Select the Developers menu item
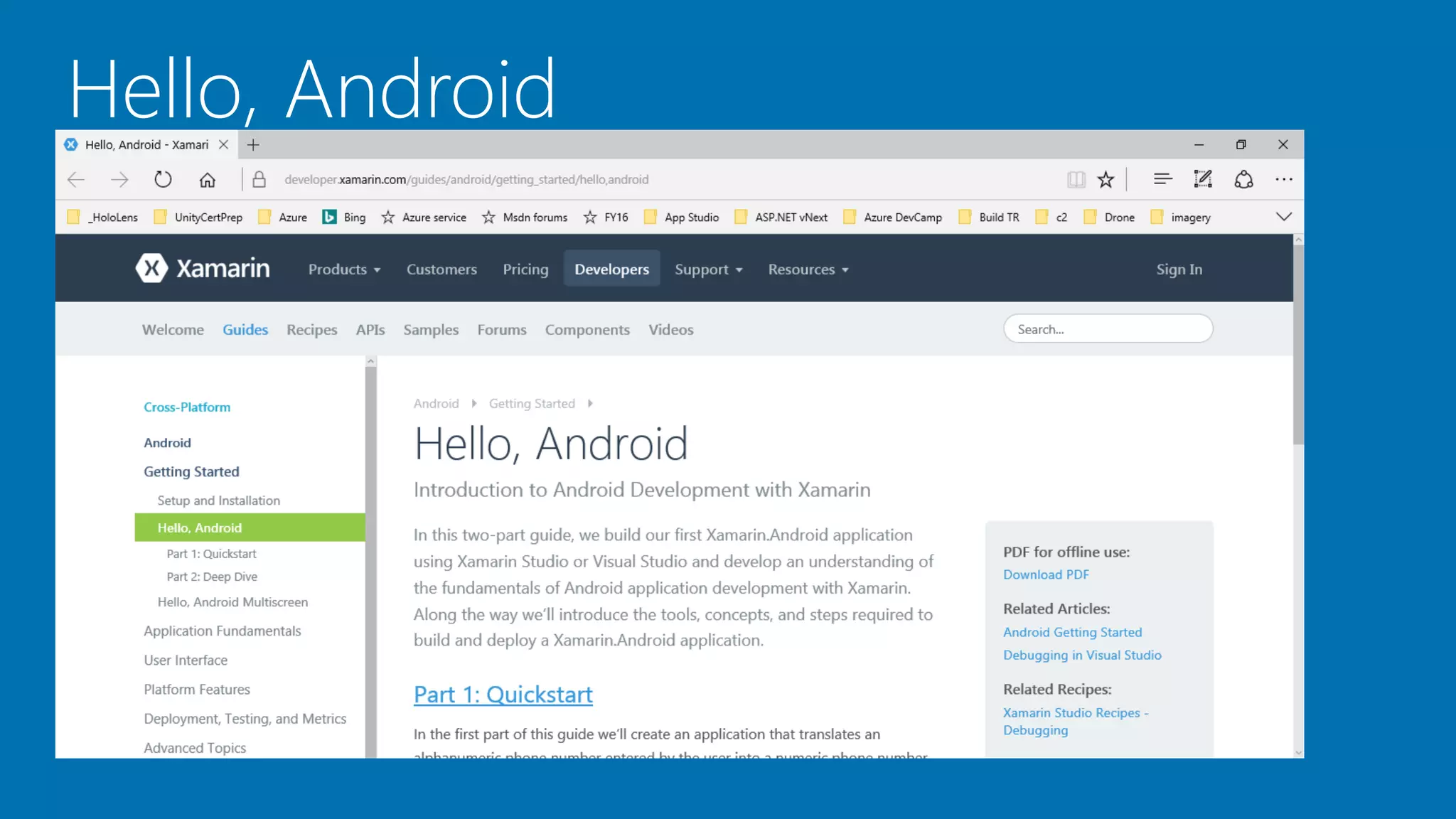This screenshot has width=1456, height=819. tap(611, 269)
